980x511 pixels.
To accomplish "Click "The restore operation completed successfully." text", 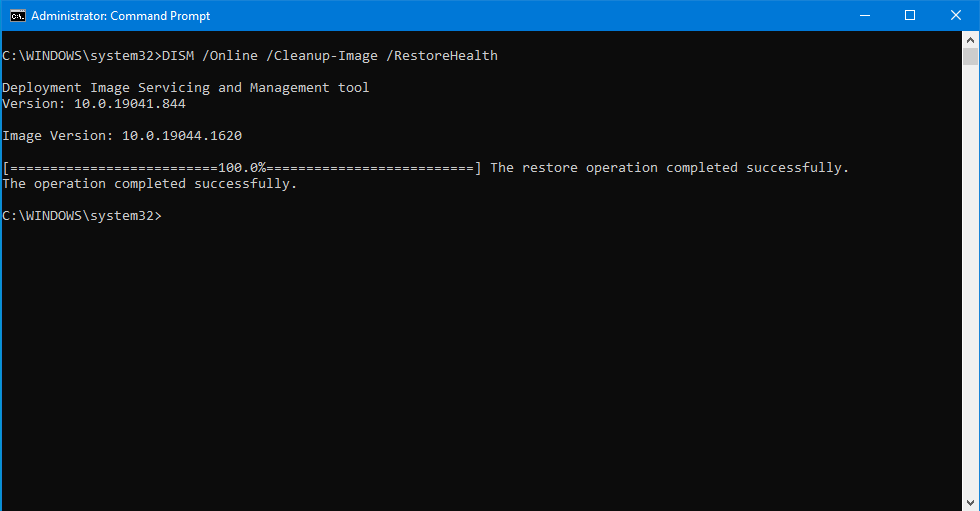I will (x=669, y=168).
